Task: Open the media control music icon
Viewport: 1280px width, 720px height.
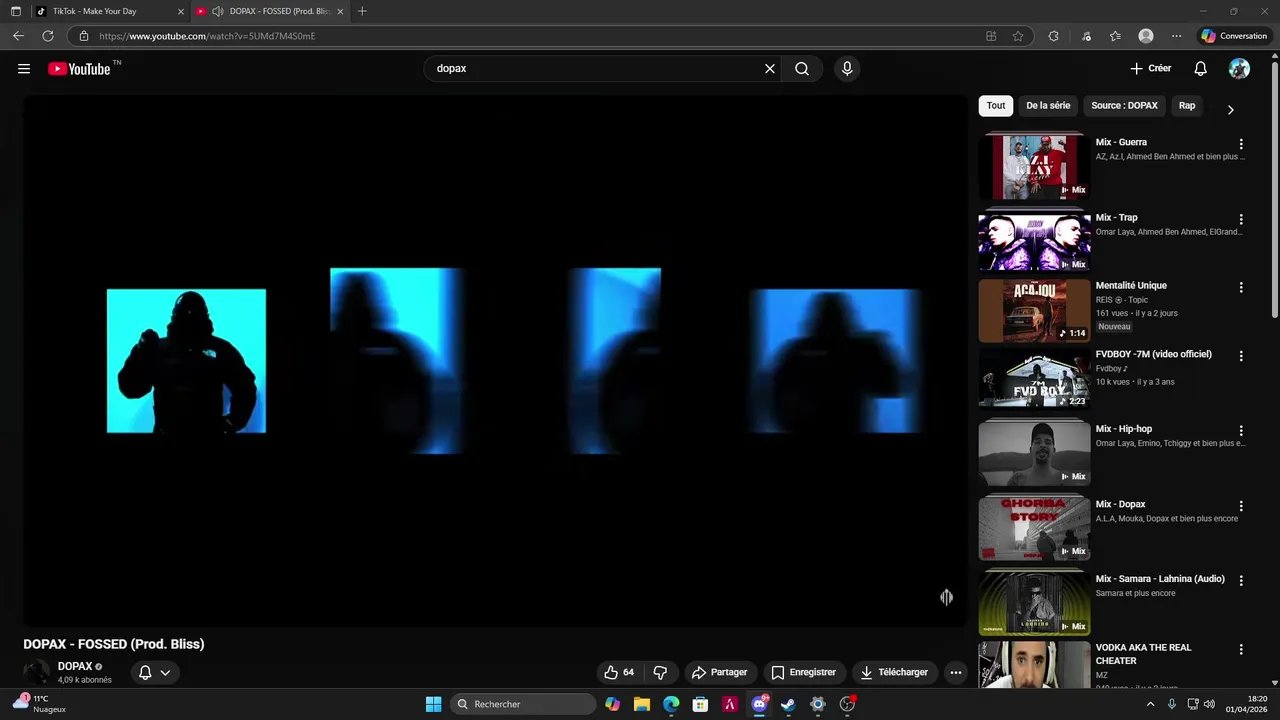Action: point(1087,36)
